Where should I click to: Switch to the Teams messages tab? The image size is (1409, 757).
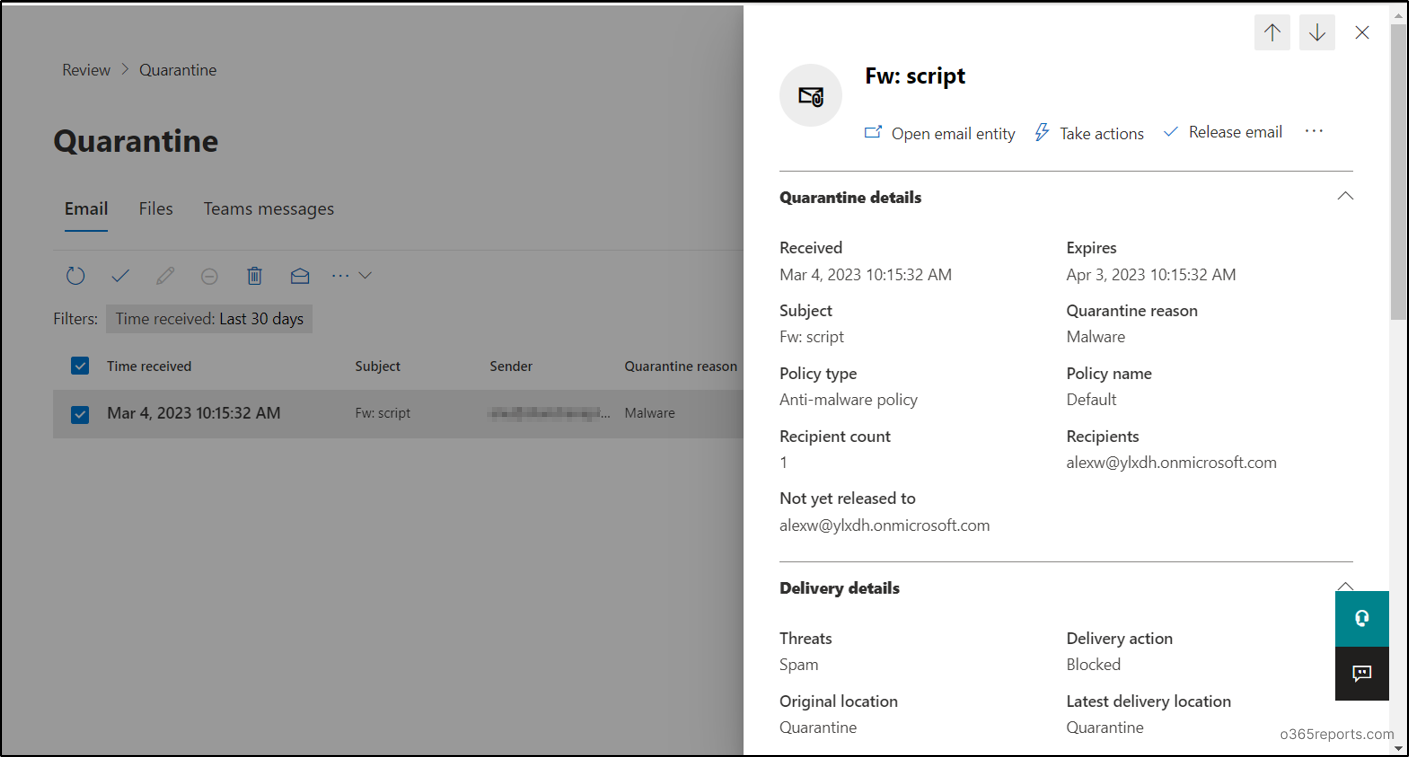[268, 208]
